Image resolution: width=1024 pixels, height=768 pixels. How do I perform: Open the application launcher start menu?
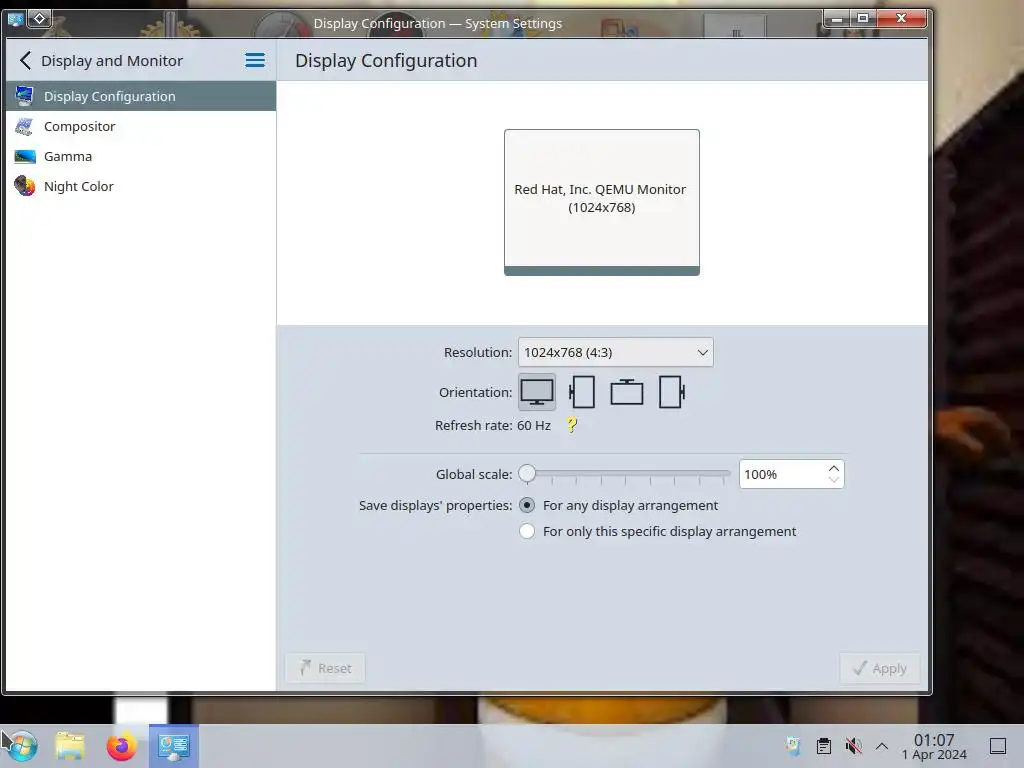(x=21, y=746)
